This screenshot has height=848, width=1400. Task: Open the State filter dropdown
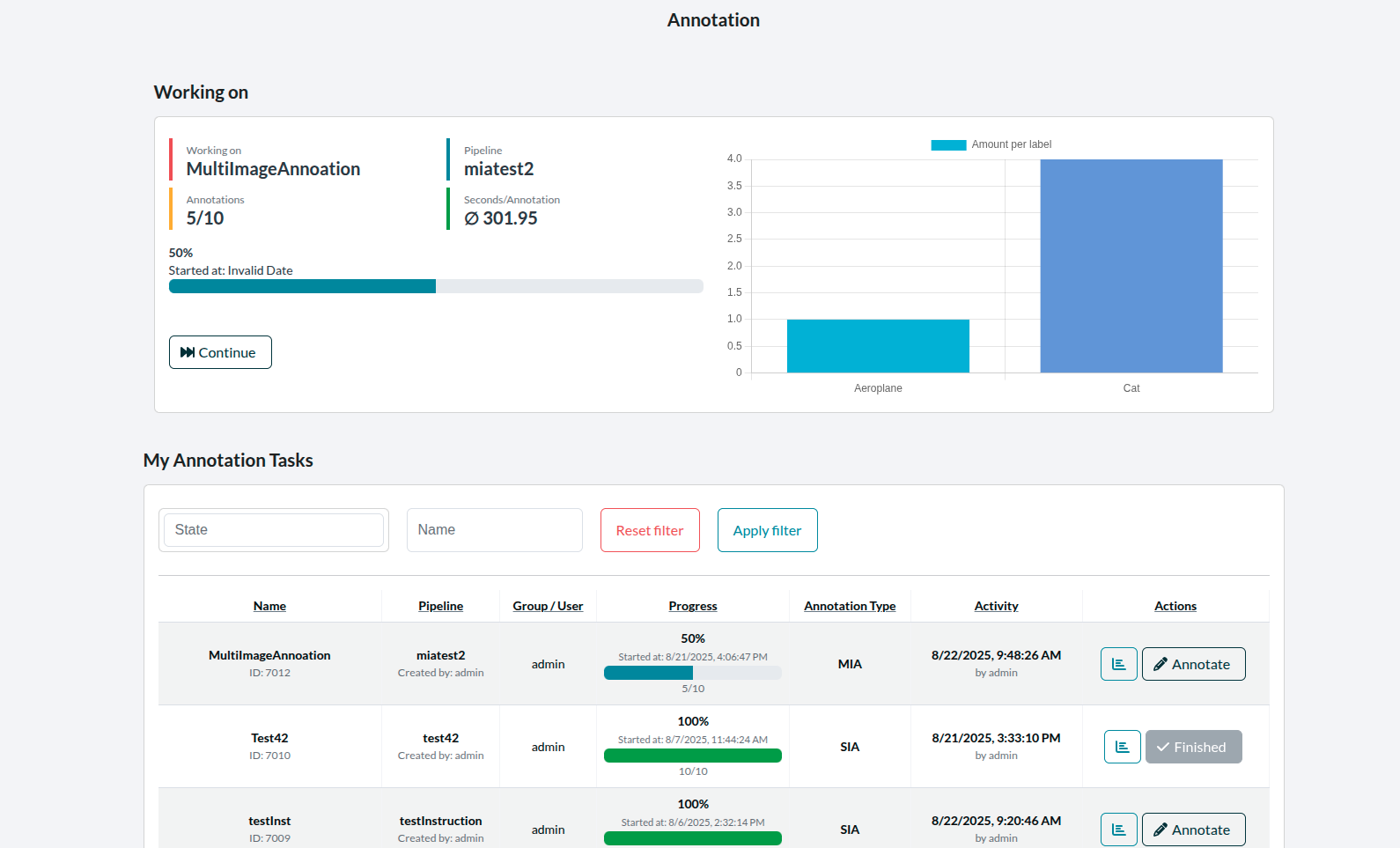[274, 530]
